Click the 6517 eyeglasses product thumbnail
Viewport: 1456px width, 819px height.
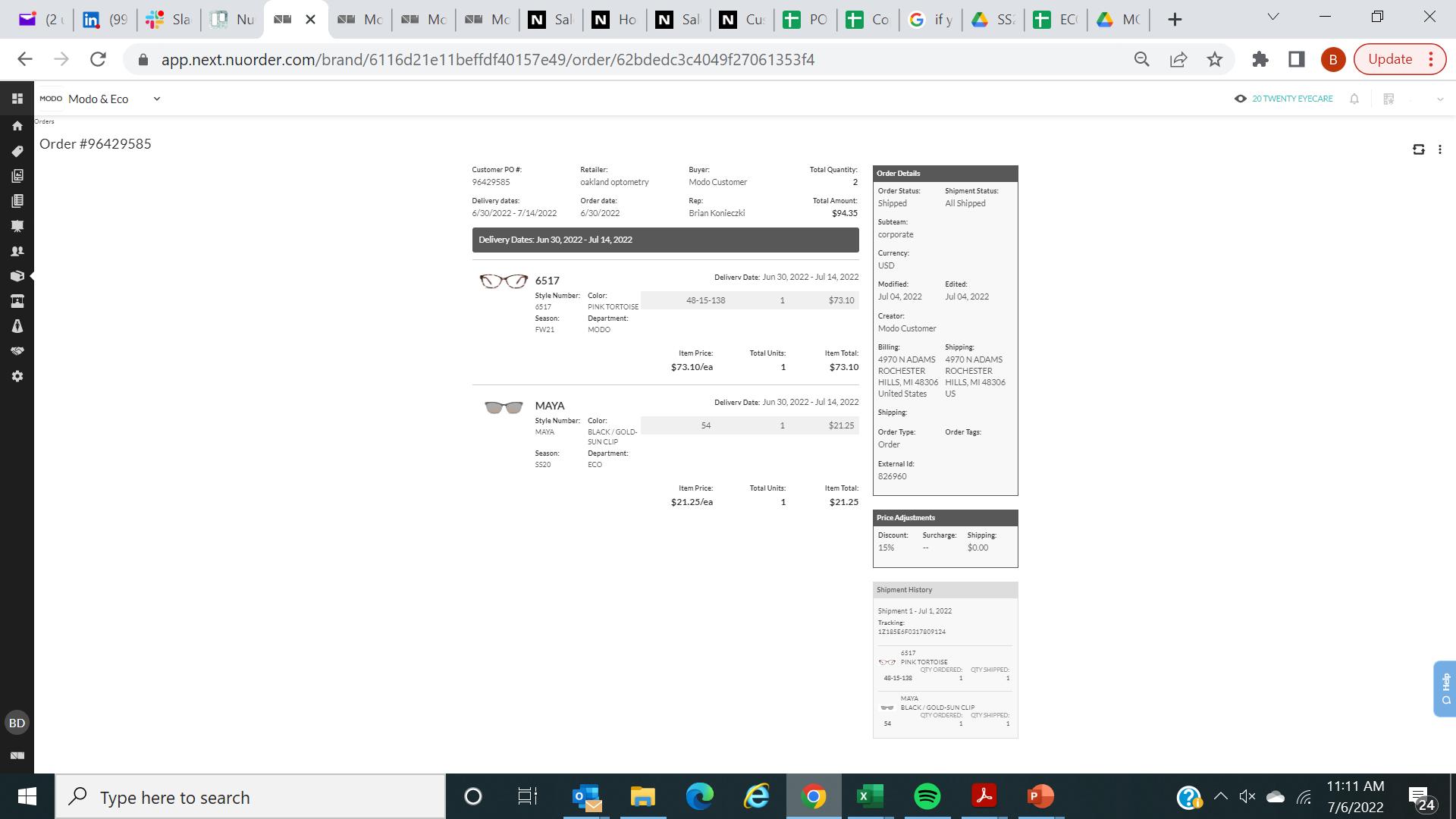coord(504,281)
